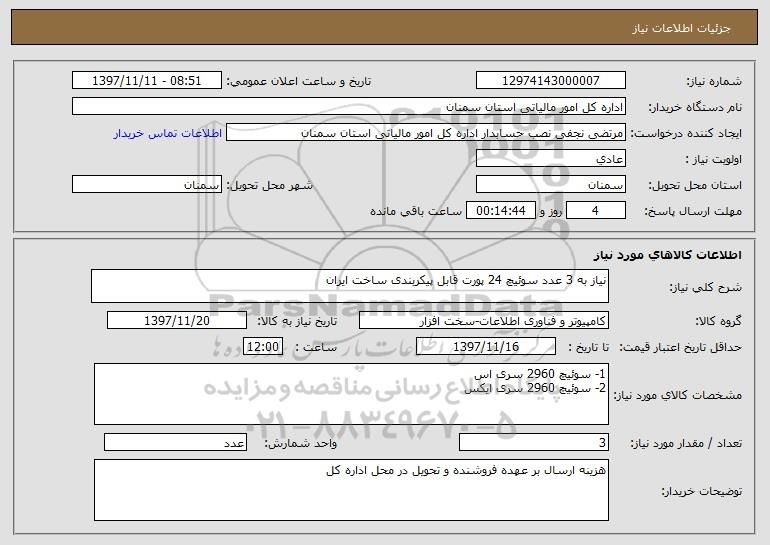Click the label شماره نیاز

pyautogui.click(x=714, y=81)
